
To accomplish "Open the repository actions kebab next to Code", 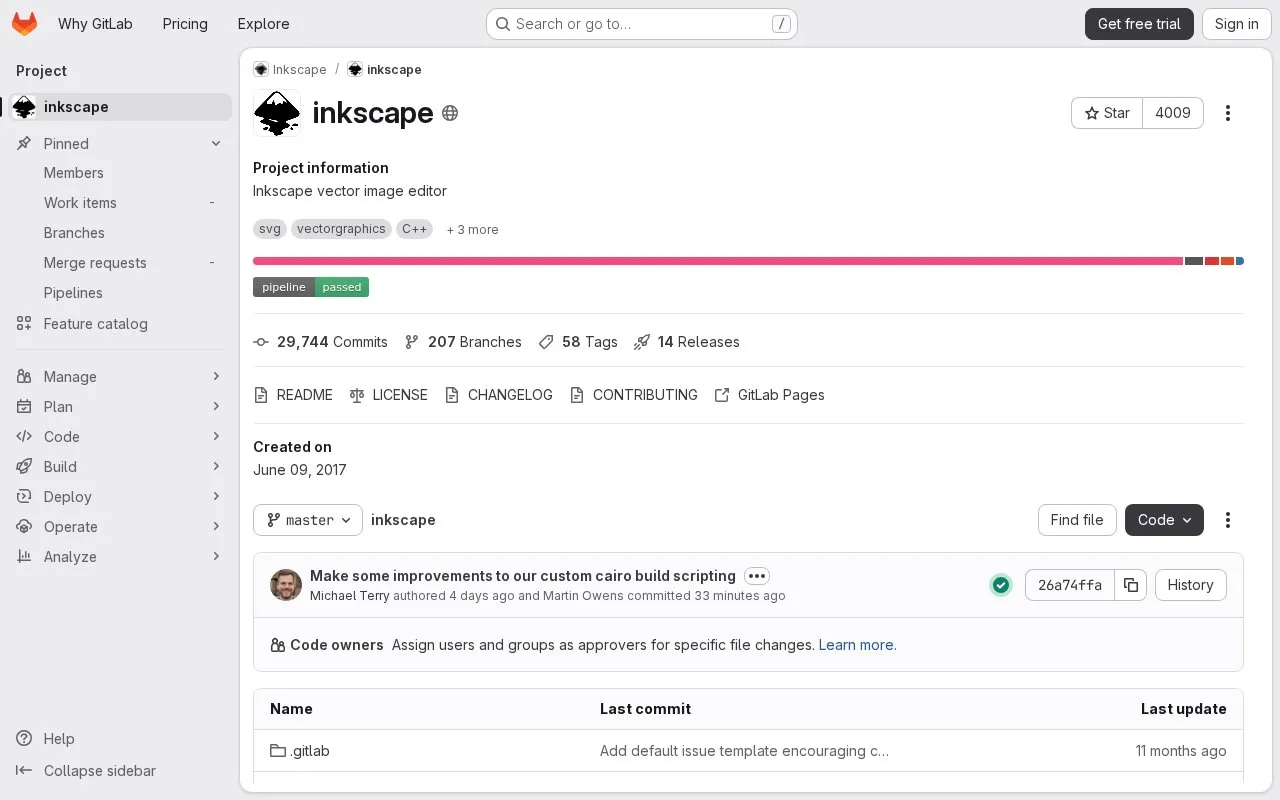I will coord(1228,520).
